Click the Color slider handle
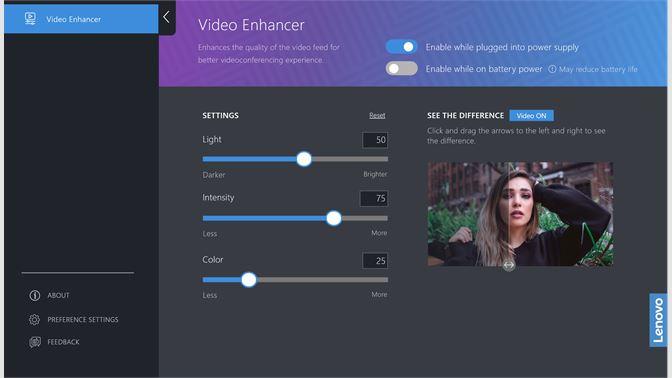This screenshot has height=378, width=672. 249,280
